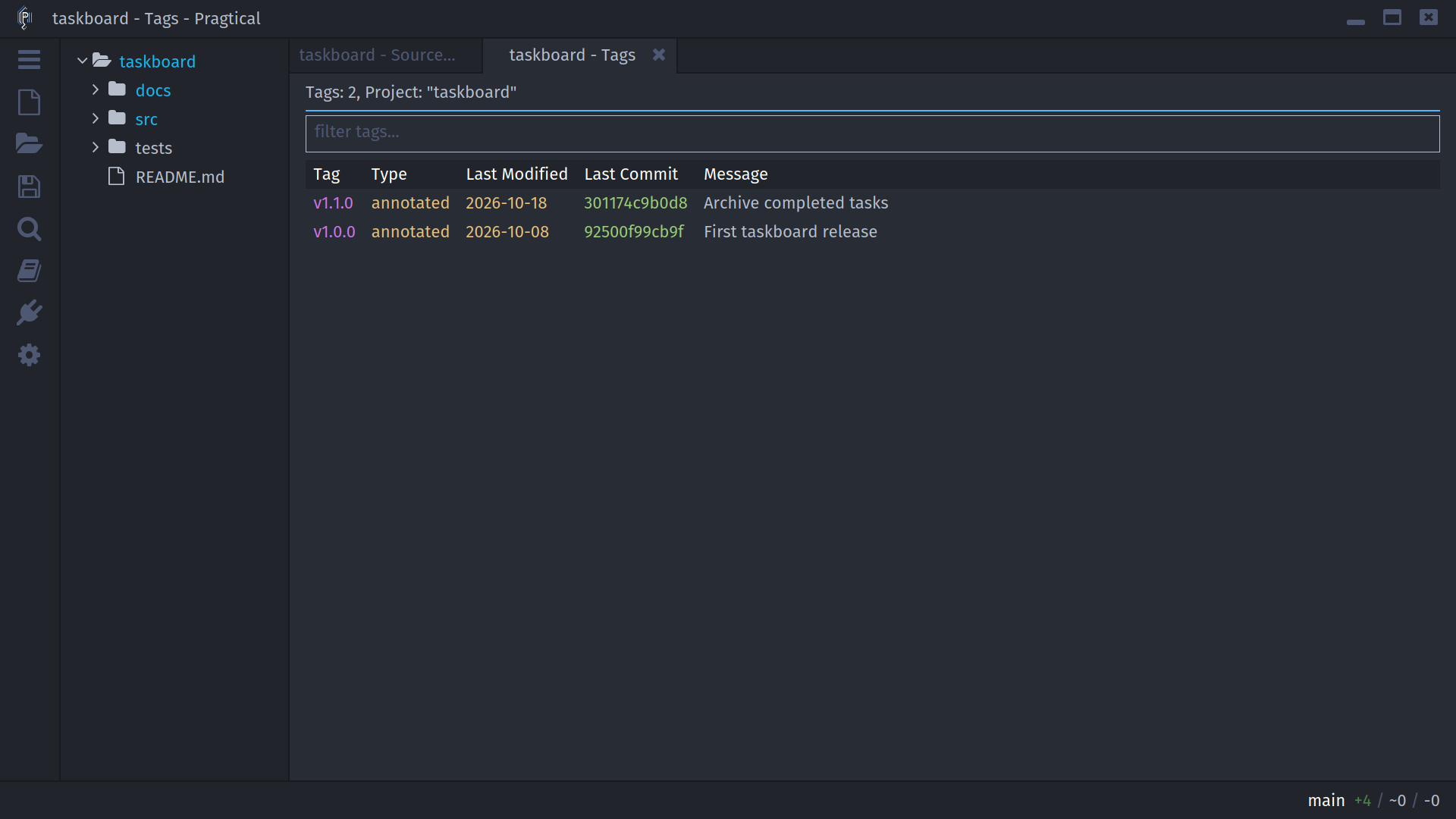The image size is (1456, 819).
Task: Click the docs folder icon
Action: pos(117,89)
